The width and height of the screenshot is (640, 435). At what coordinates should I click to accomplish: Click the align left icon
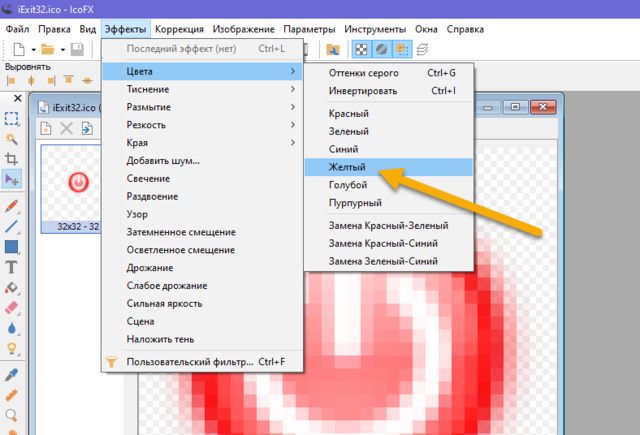point(11,80)
